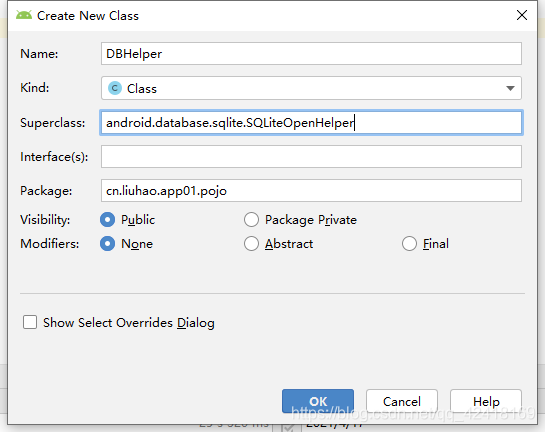Click the Name: label text
This screenshot has width=545, height=432.
(x=39, y=54)
